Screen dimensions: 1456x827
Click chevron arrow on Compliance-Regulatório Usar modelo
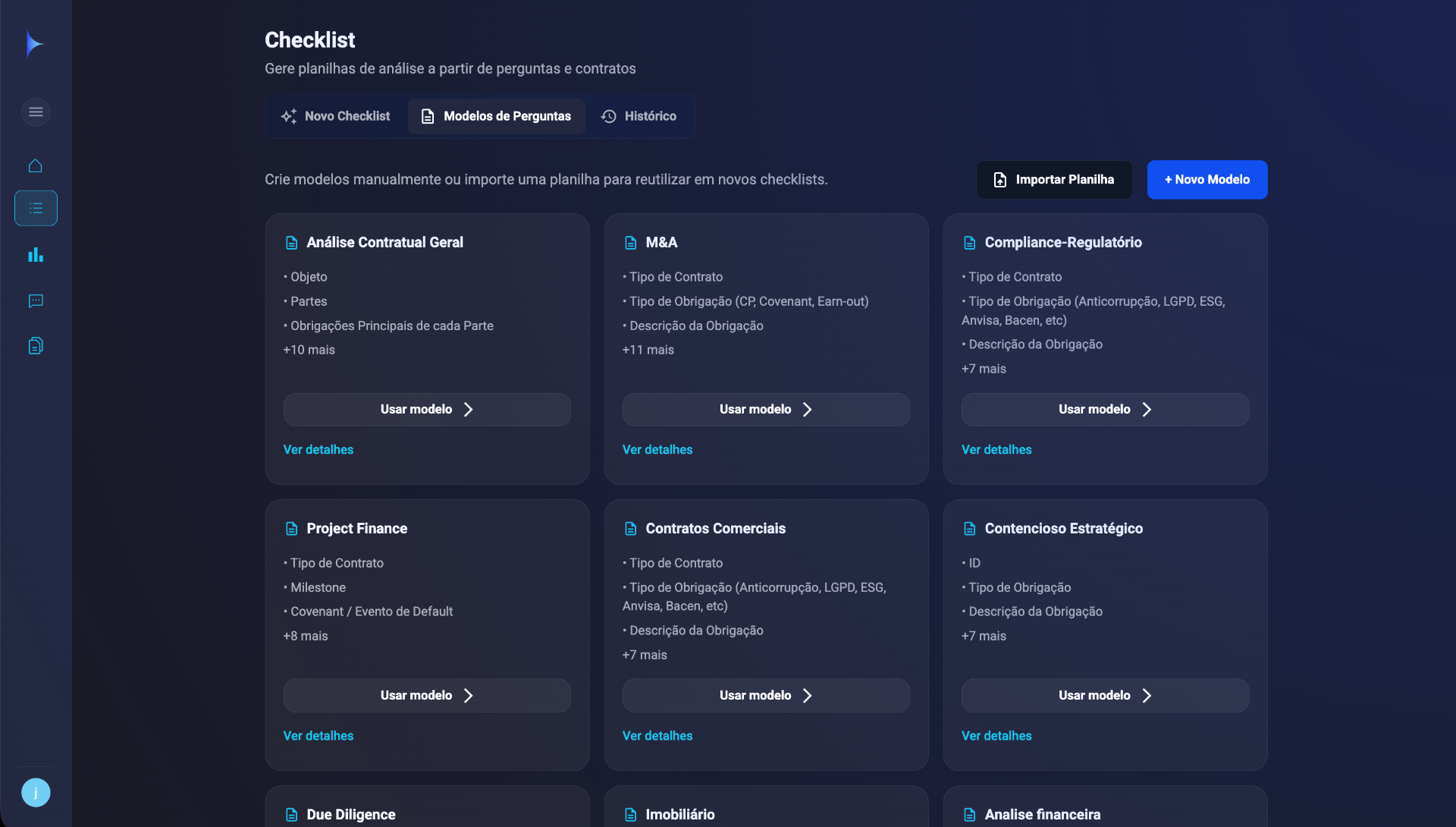coord(1147,410)
